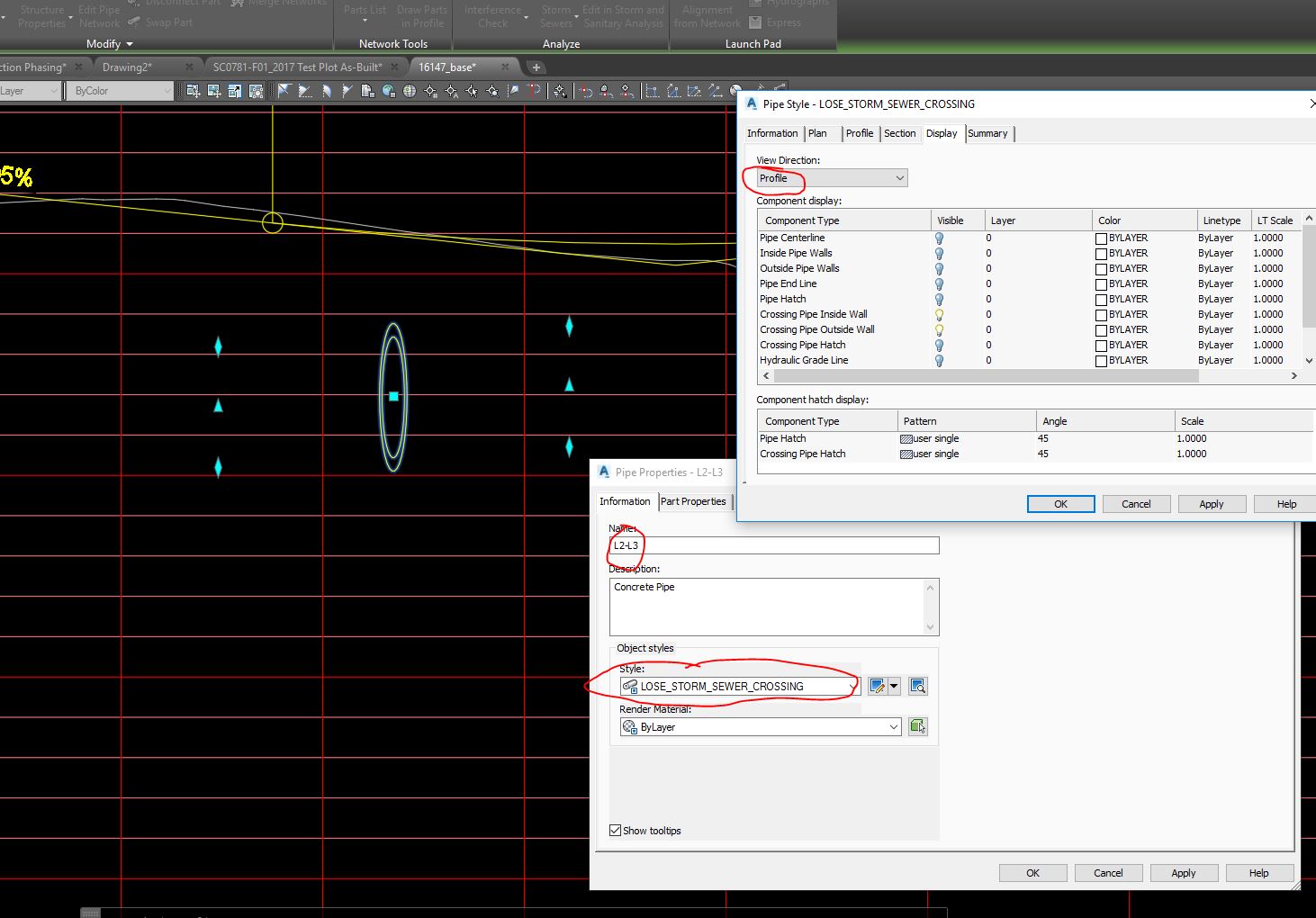Open Interference Check in the Analyze panel
Image resolution: width=1316 pixels, height=918 pixels.
[491, 16]
